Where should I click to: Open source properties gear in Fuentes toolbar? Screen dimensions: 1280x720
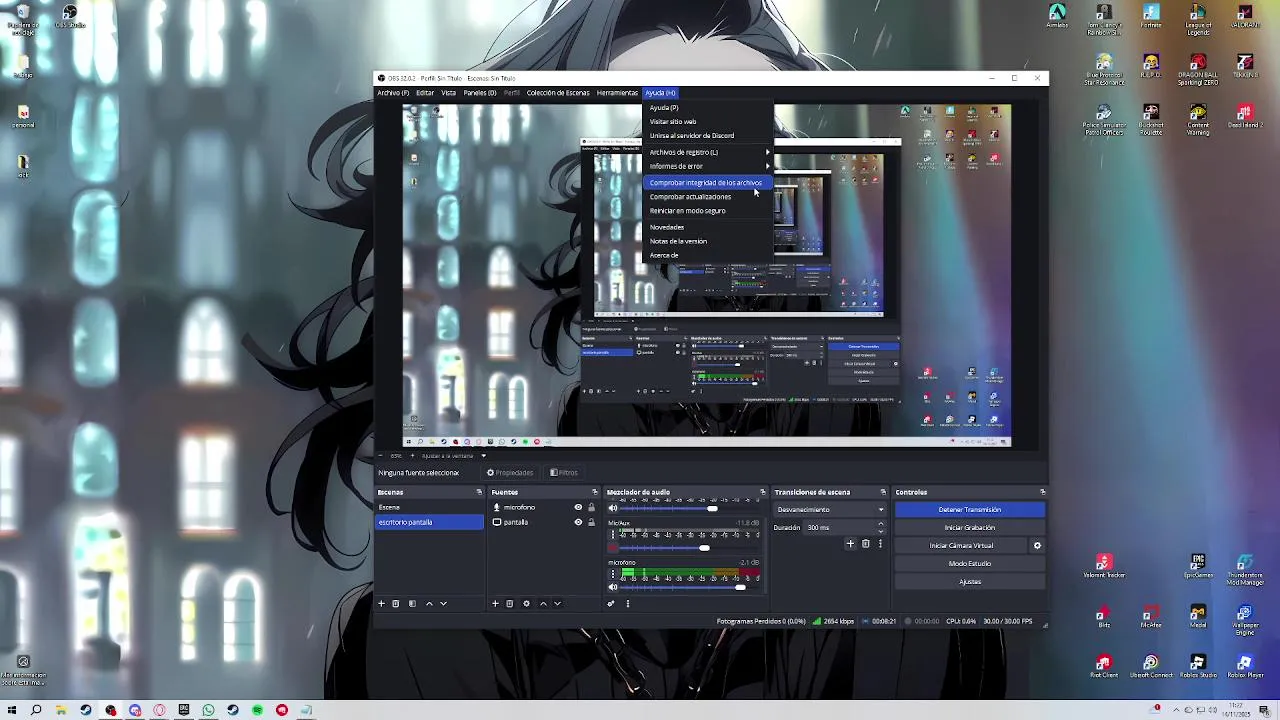pos(526,604)
